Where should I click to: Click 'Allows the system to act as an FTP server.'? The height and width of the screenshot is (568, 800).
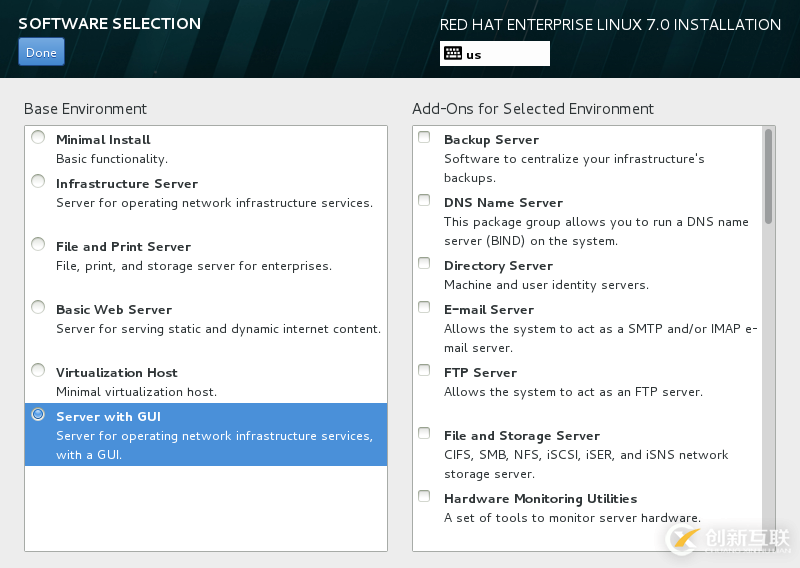pyautogui.click(x=573, y=392)
